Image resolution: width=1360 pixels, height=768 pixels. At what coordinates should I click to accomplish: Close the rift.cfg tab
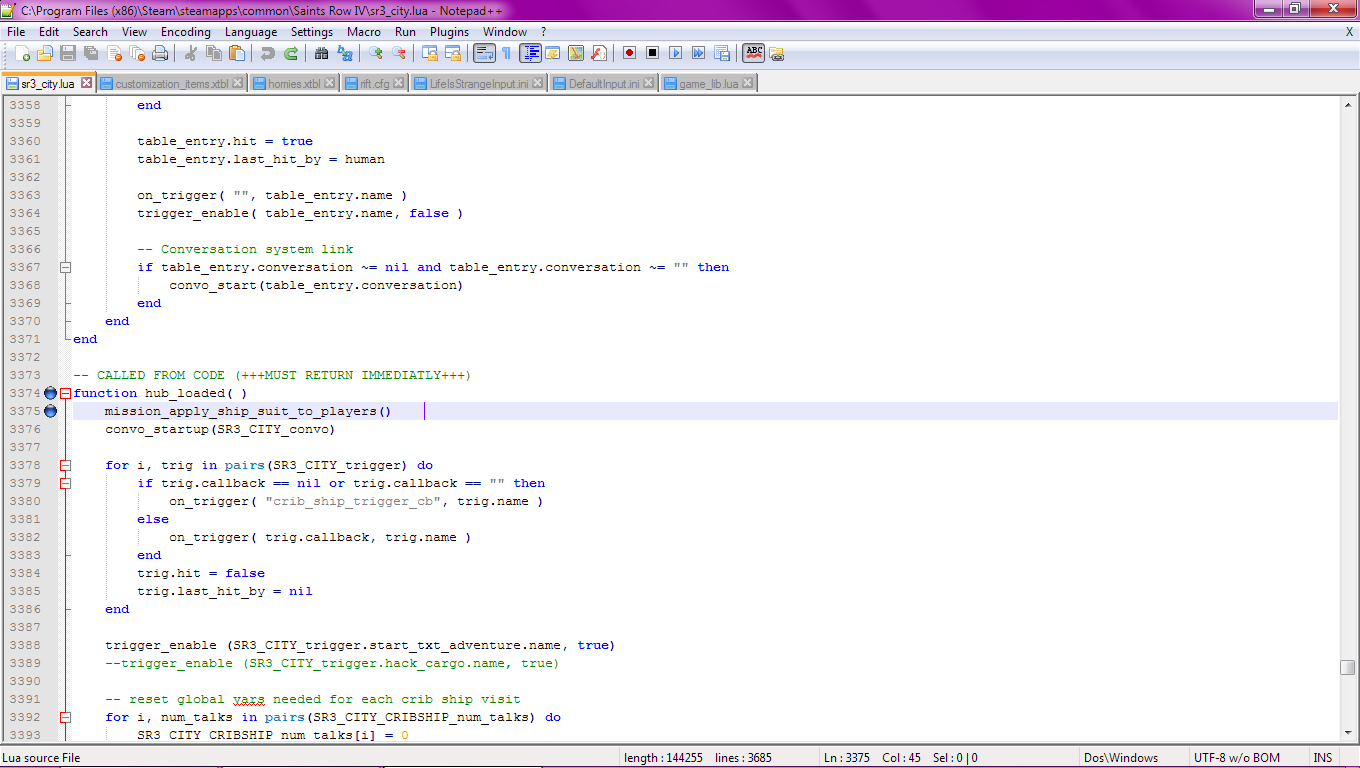(x=399, y=83)
